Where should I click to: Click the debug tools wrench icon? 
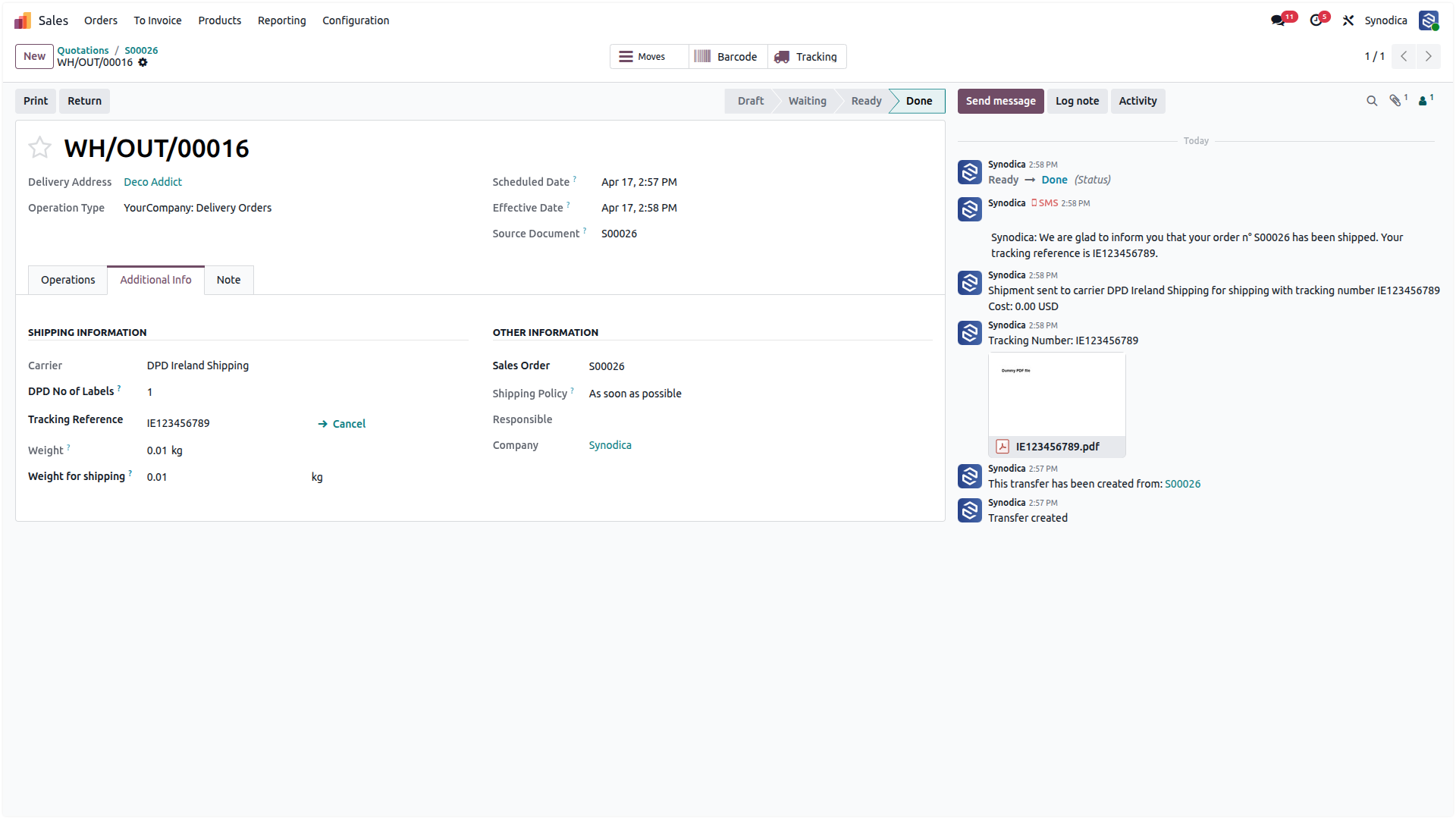pos(1348,20)
